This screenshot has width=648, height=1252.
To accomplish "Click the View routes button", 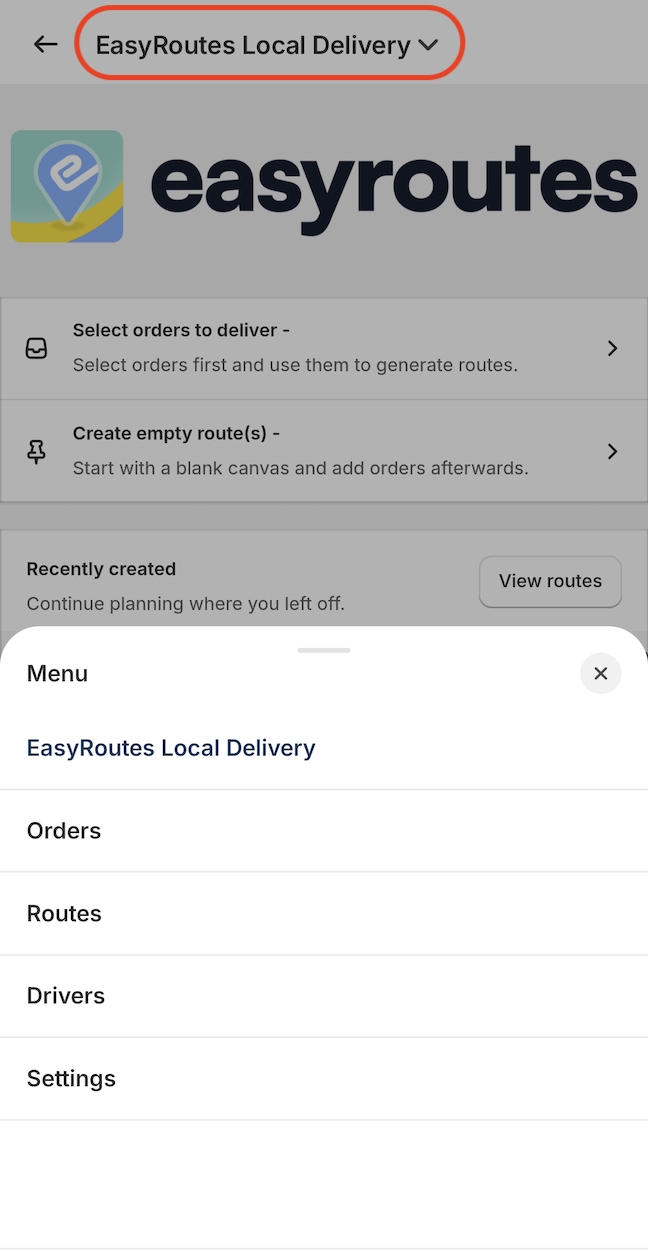I will coord(550,581).
